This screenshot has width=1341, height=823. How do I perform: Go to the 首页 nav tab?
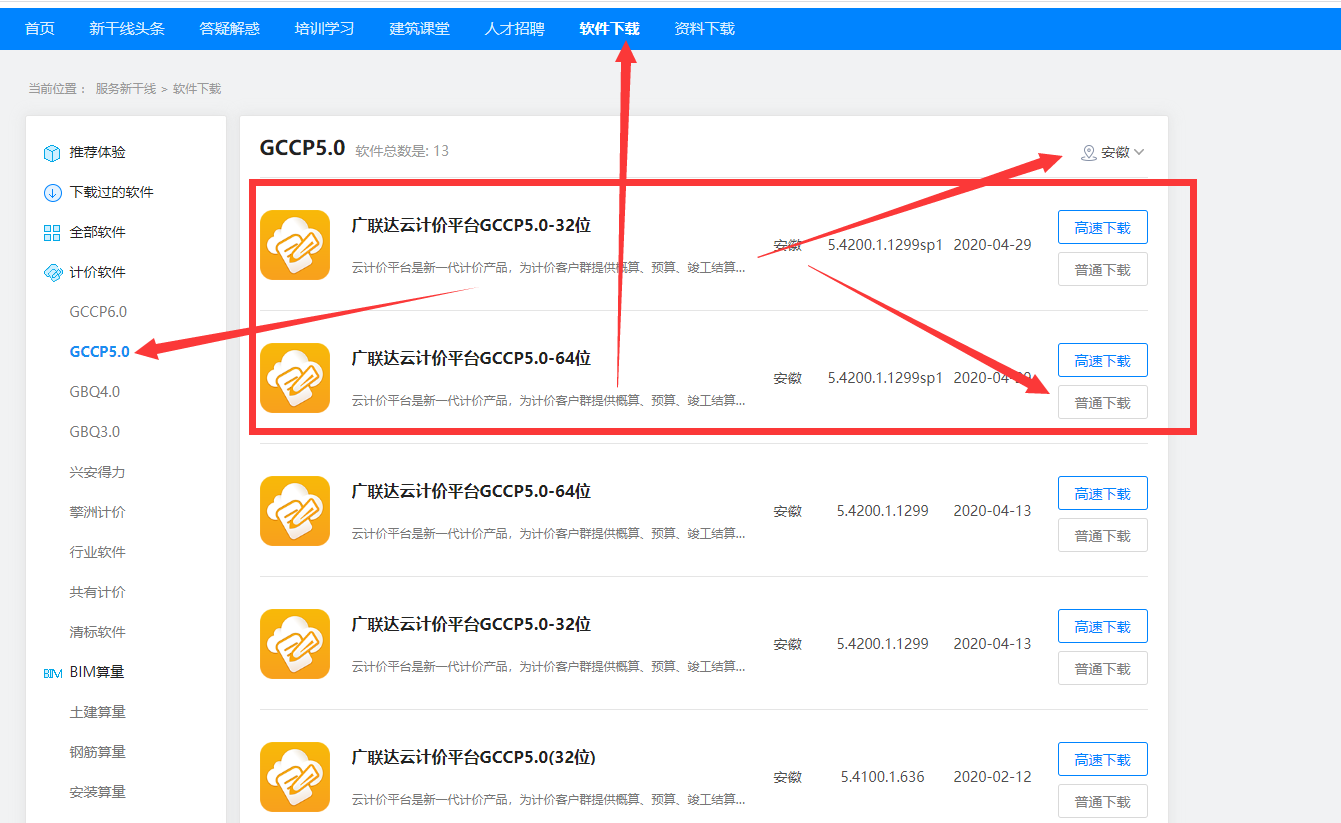40,29
